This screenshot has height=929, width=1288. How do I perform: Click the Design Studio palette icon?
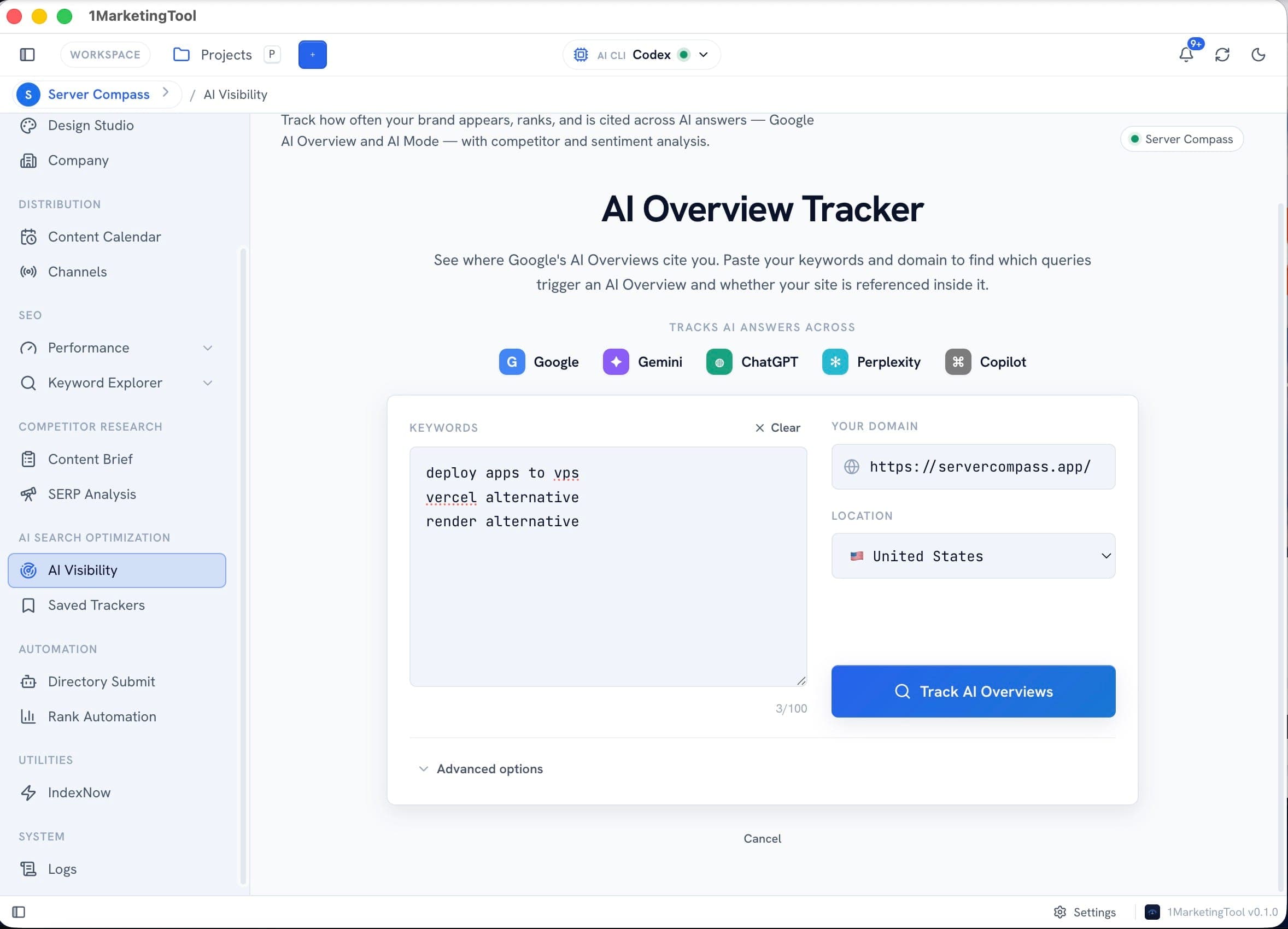[28, 126]
